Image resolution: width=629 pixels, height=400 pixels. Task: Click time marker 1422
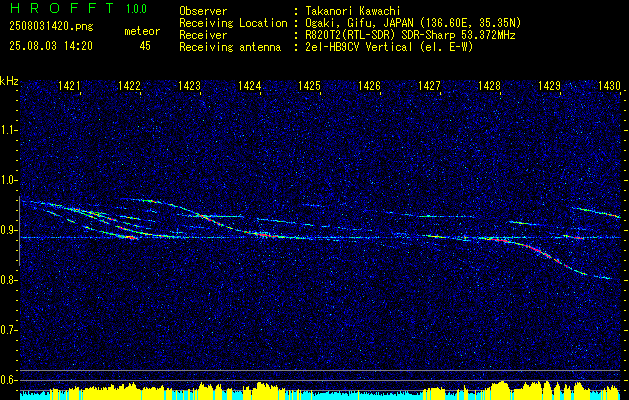coord(129,85)
